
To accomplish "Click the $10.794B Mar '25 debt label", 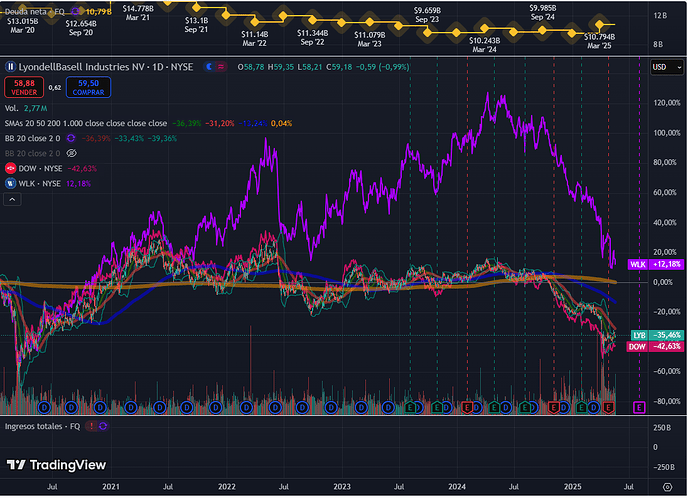I will point(599,42).
